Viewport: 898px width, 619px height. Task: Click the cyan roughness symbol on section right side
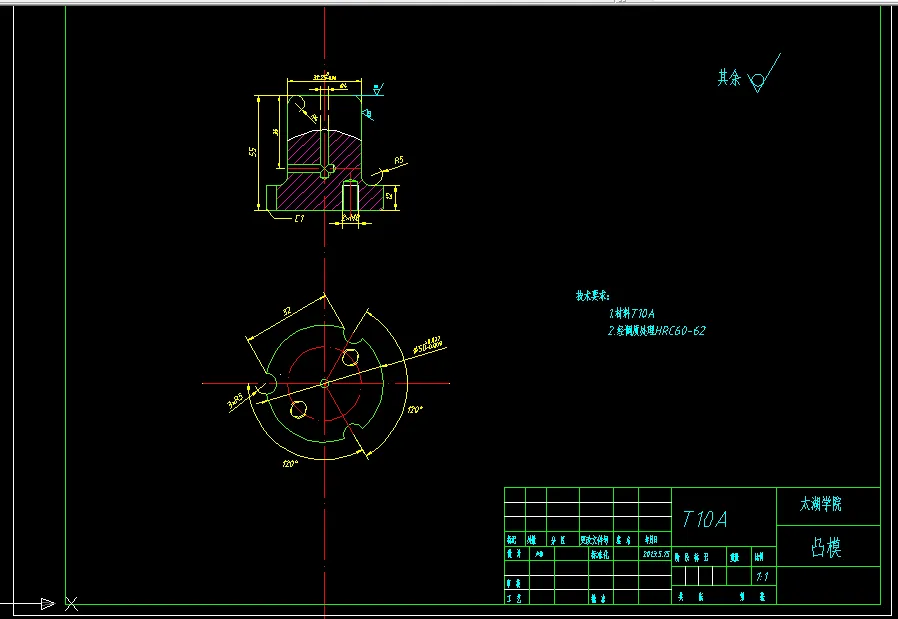(x=368, y=115)
